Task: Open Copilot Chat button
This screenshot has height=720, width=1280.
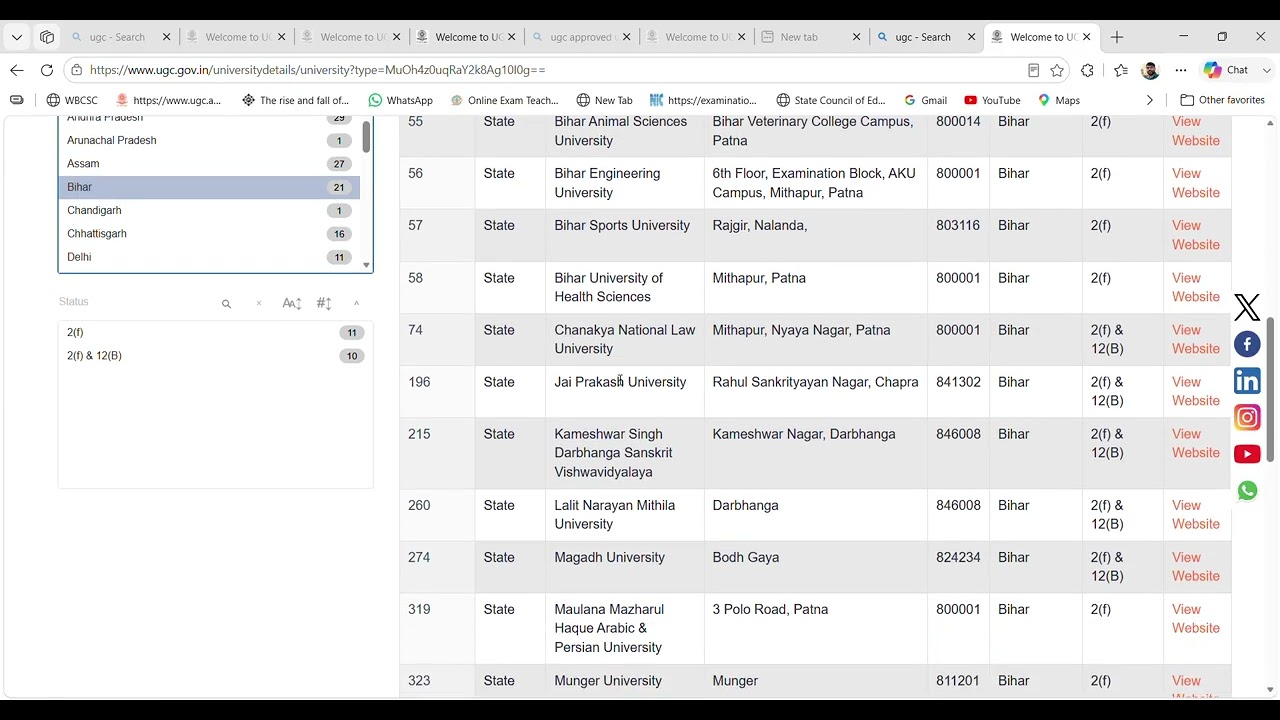Action: 1227,70
